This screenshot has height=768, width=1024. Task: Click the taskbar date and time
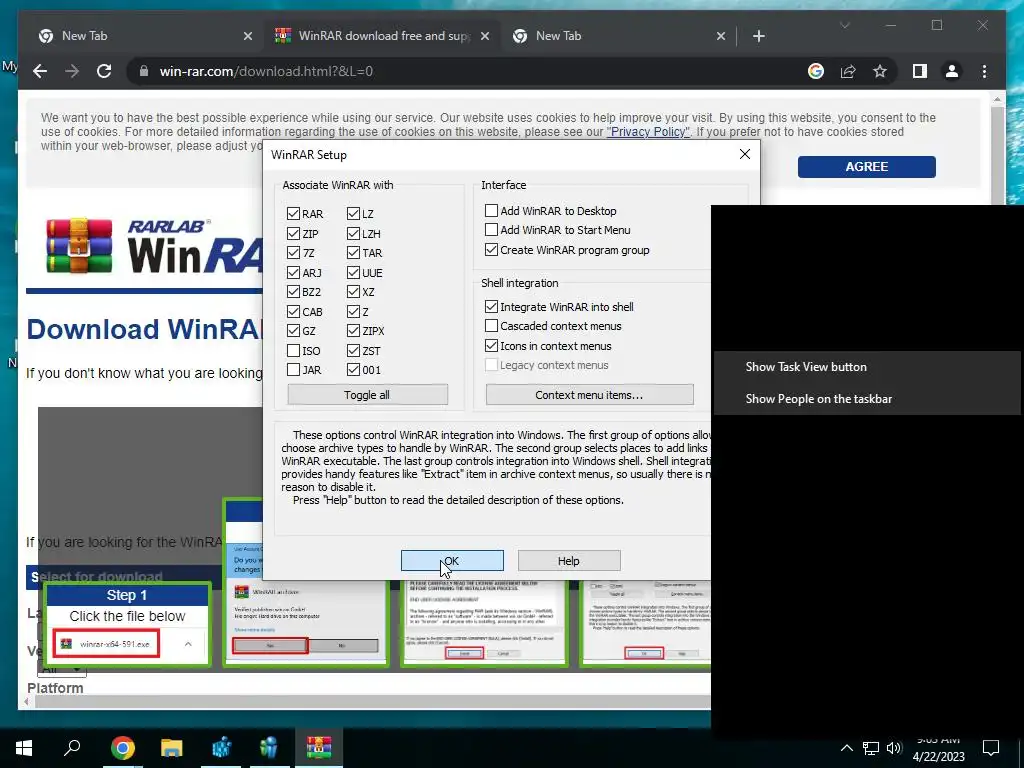tap(938, 748)
